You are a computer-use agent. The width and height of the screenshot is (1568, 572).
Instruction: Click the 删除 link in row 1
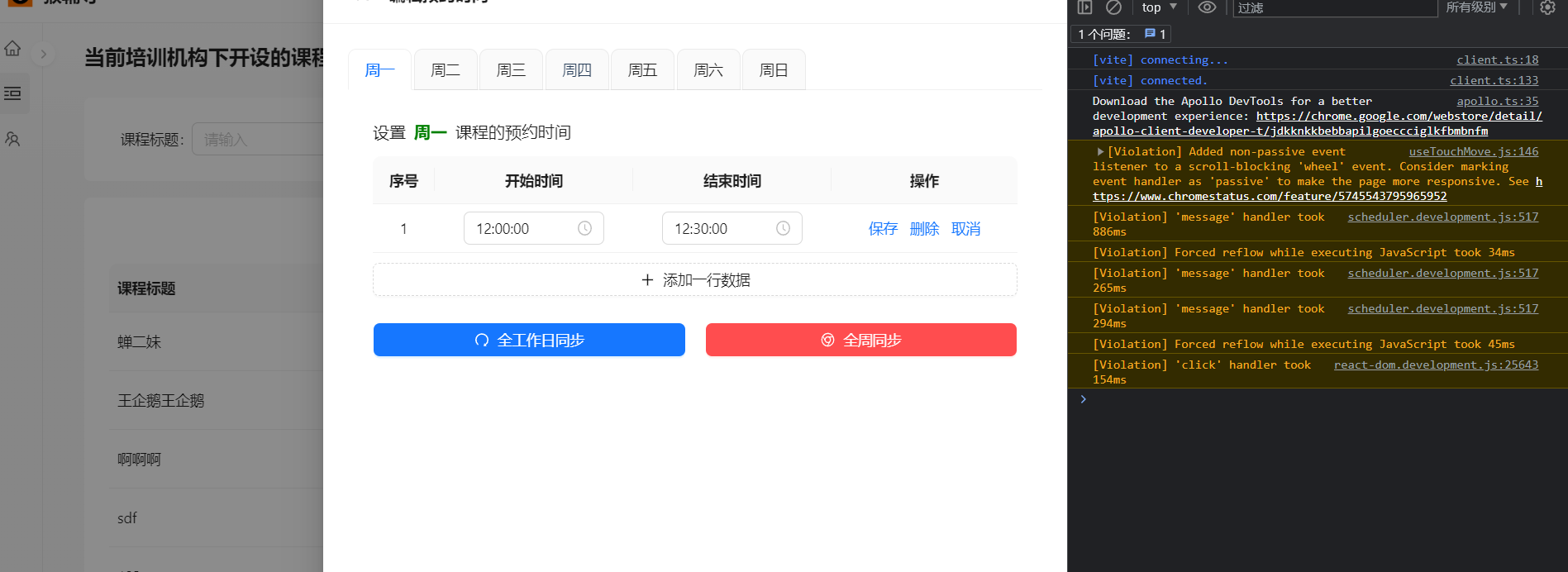pos(924,229)
